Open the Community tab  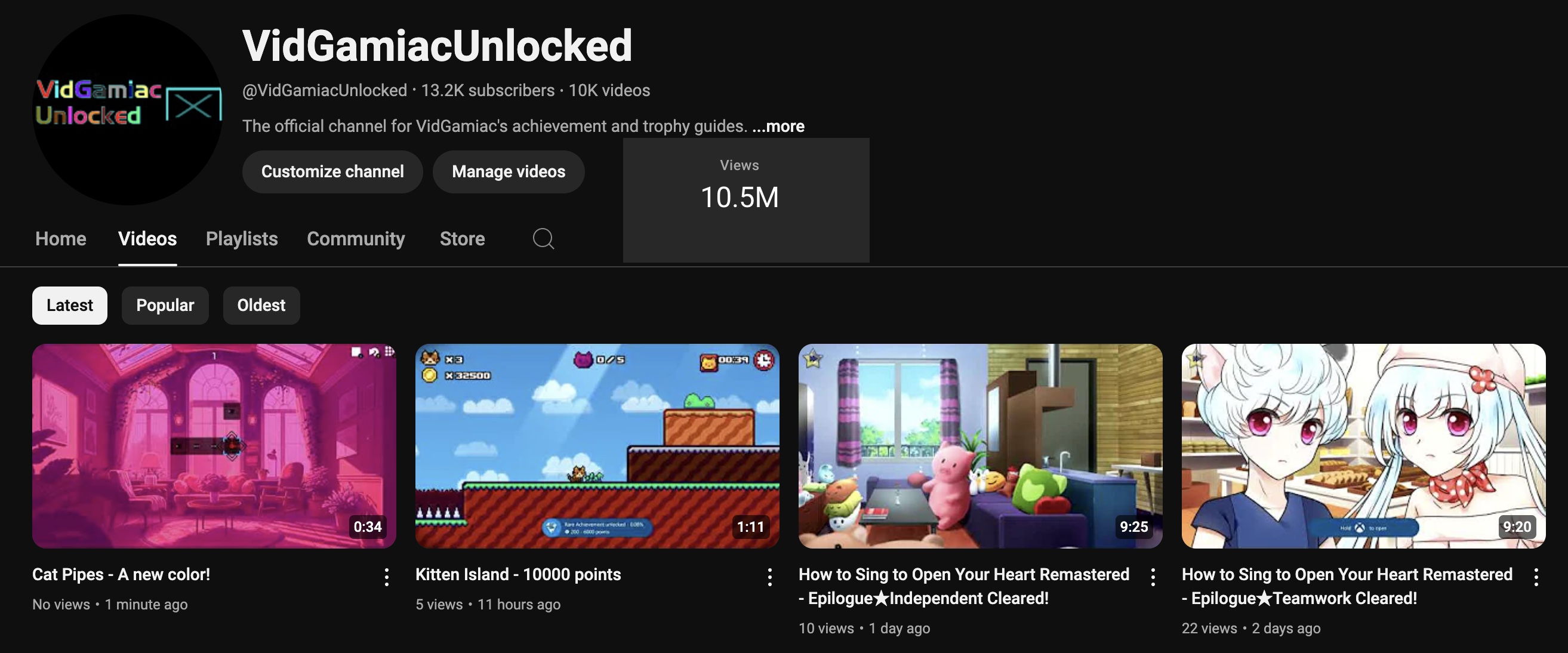click(x=356, y=239)
